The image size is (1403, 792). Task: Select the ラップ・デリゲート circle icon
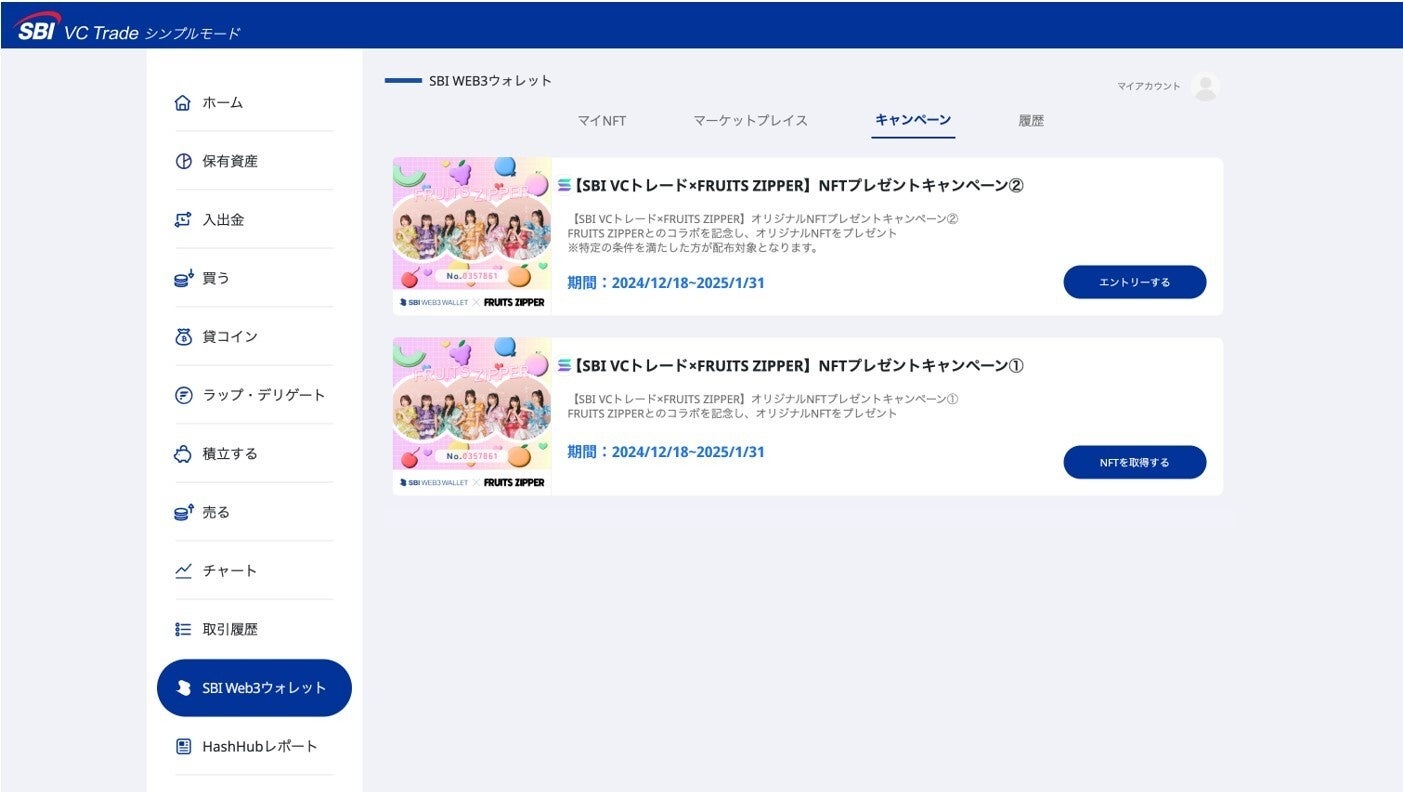tap(183, 395)
